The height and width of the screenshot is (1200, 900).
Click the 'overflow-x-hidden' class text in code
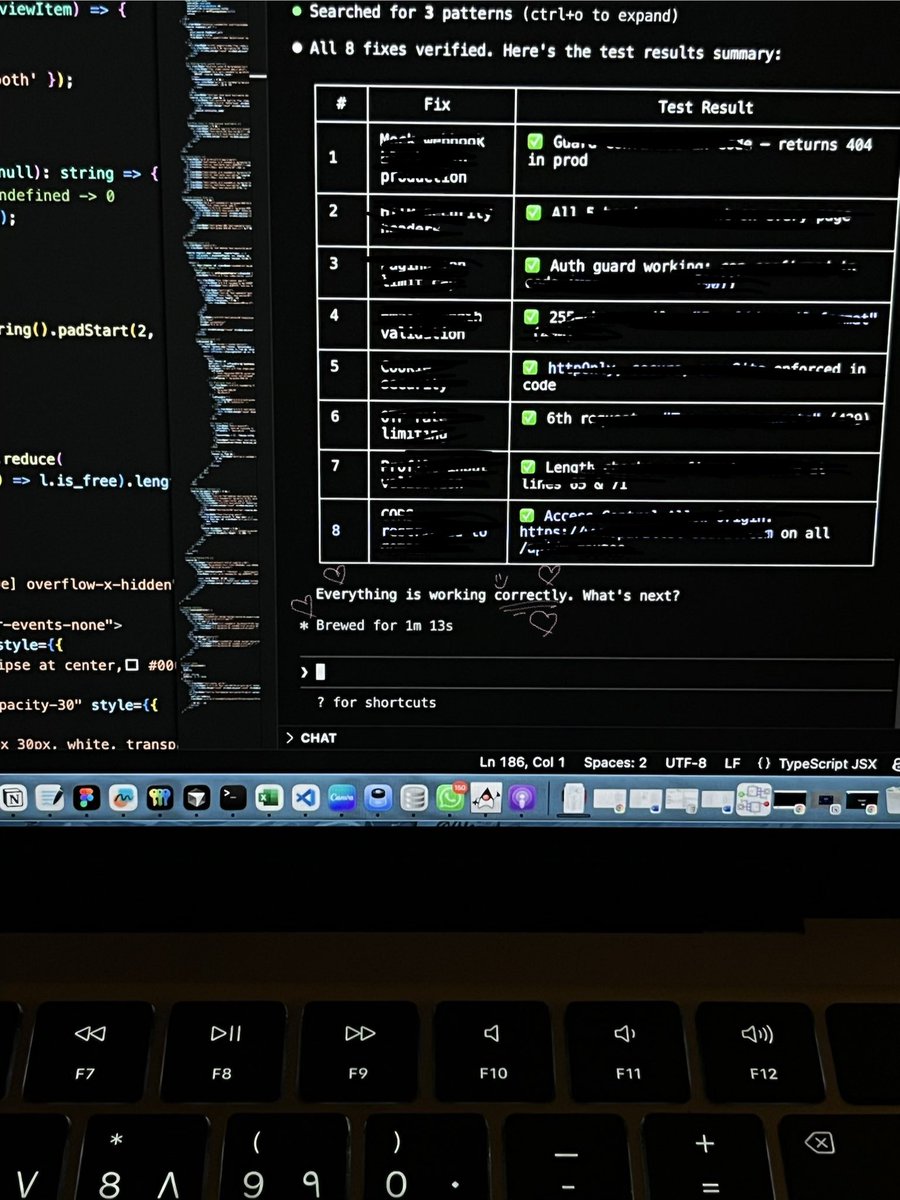tap(100, 584)
